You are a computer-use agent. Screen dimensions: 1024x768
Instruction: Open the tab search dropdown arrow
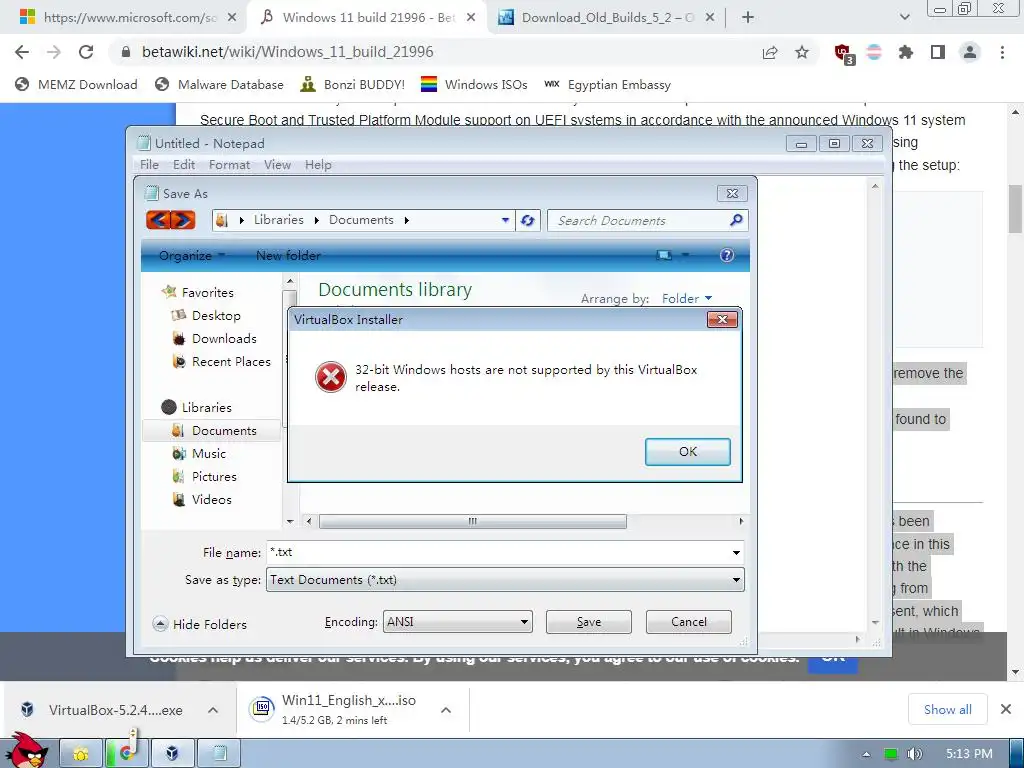[904, 18]
